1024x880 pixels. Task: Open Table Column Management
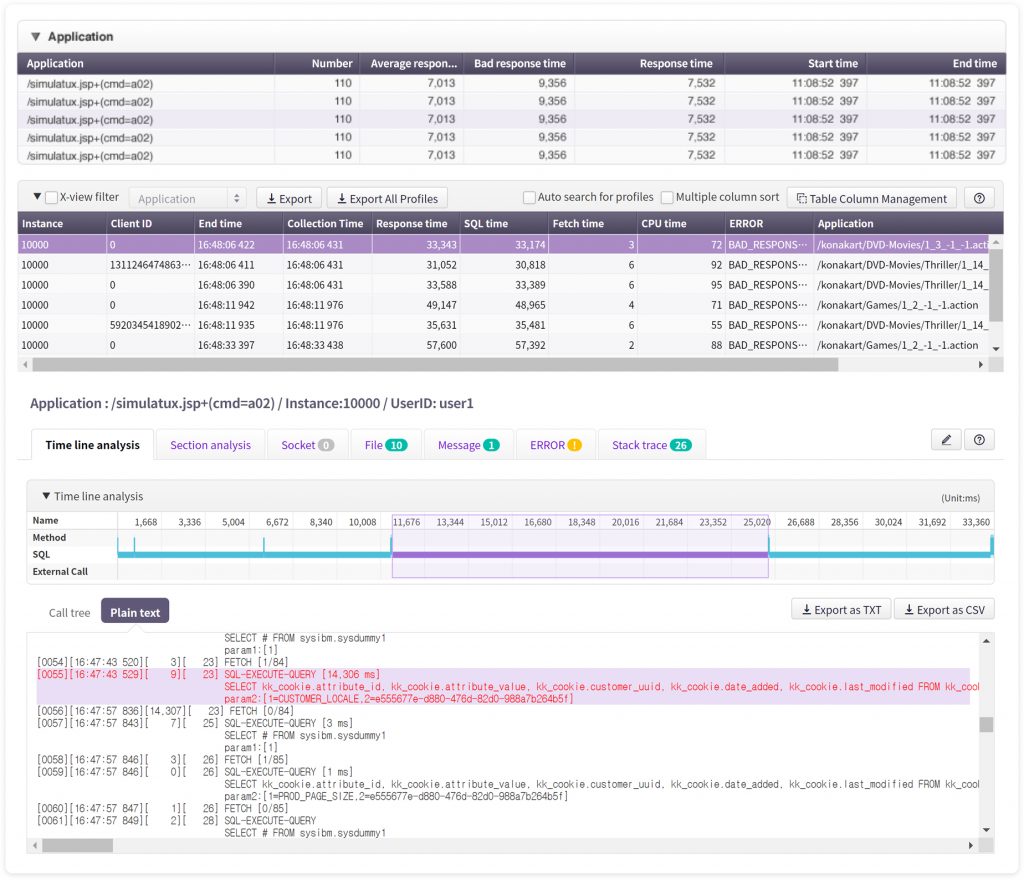coord(871,198)
